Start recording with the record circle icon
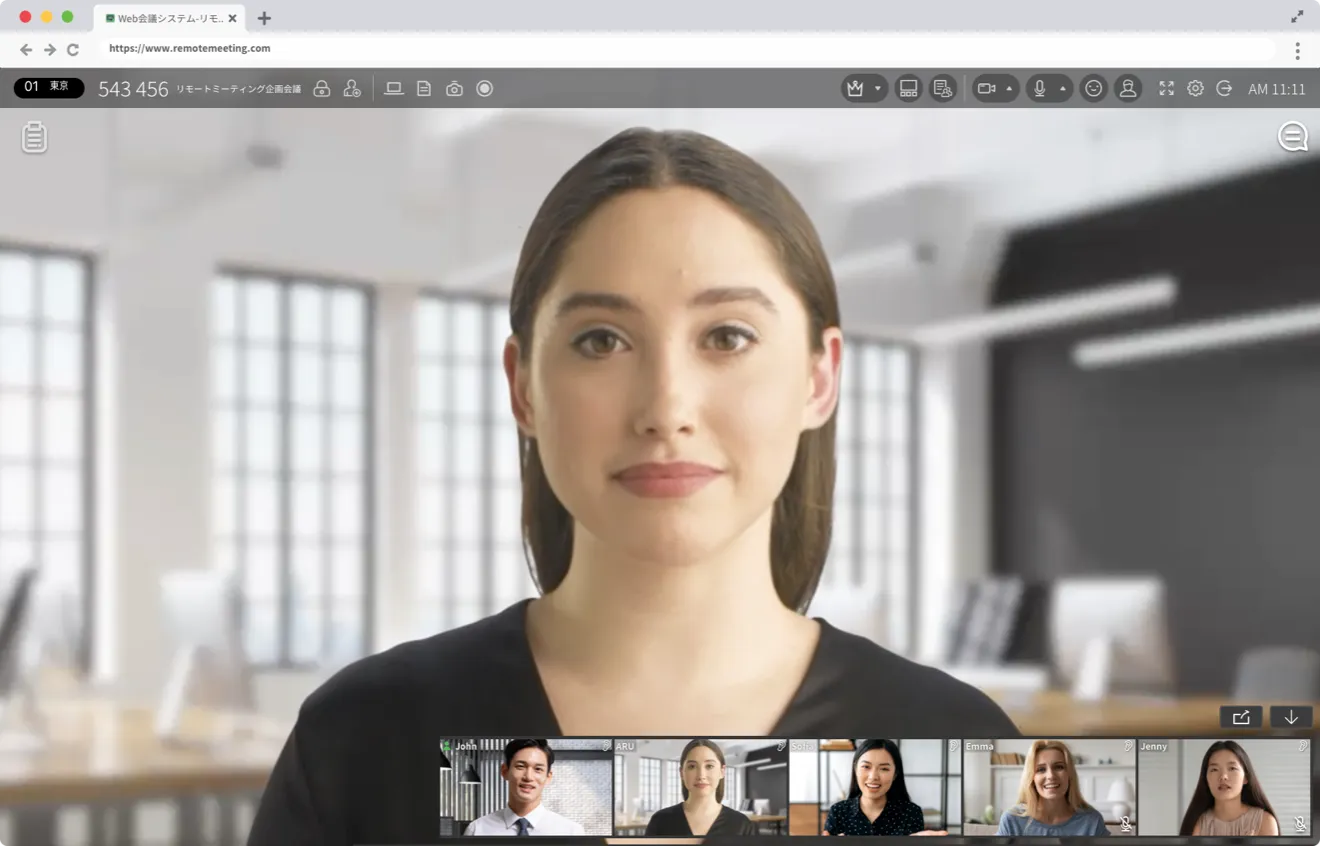Image resolution: width=1320 pixels, height=846 pixels. click(x=485, y=89)
